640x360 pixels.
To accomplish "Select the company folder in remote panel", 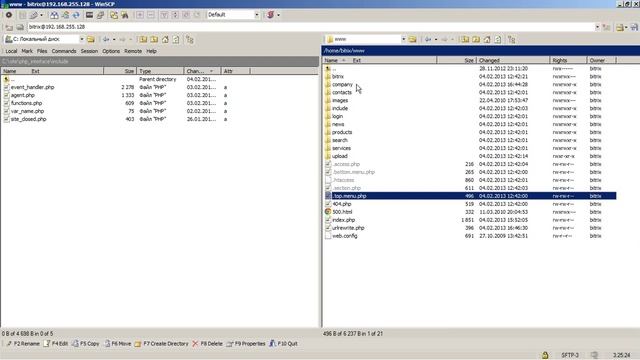I will (x=342, y=84).
